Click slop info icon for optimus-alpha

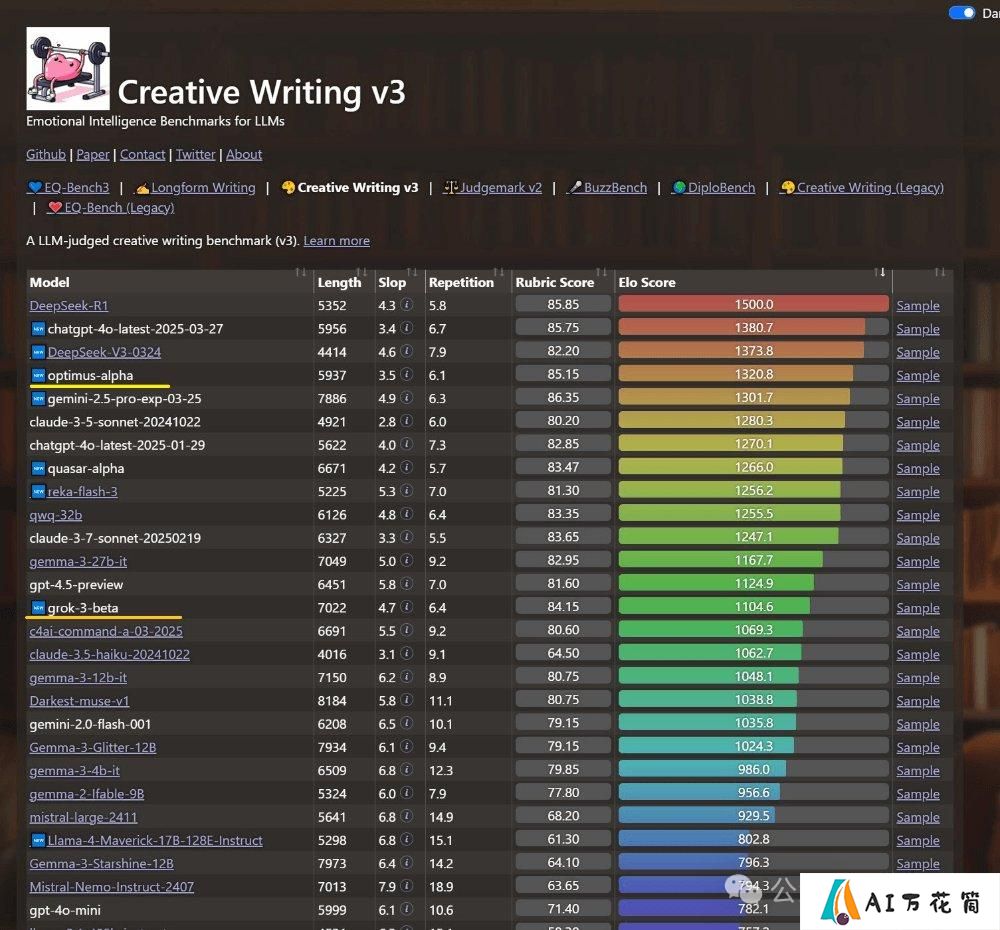[x=407, y=374]
